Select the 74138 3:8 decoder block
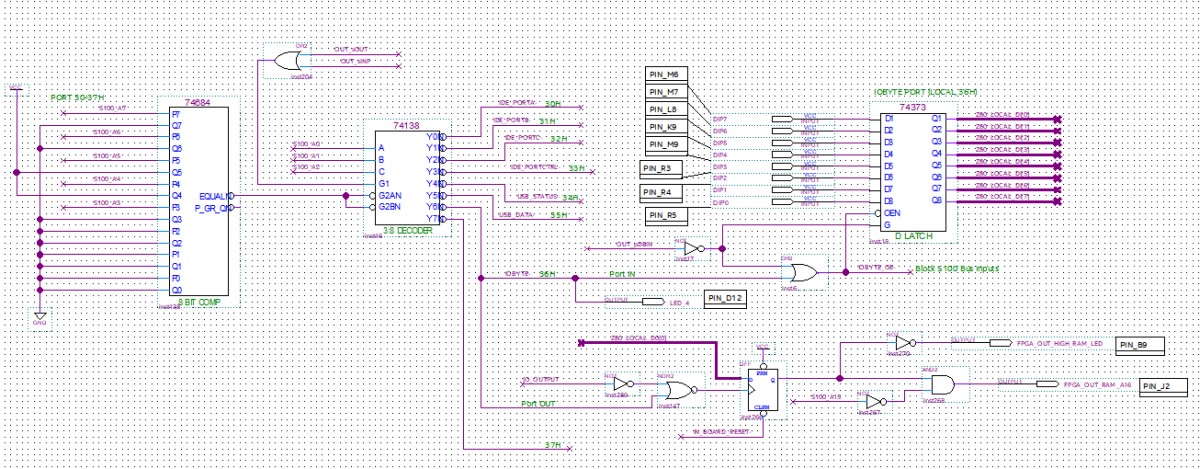The image size is (1200, 469). pyautogui.click(x=408, y=179)
